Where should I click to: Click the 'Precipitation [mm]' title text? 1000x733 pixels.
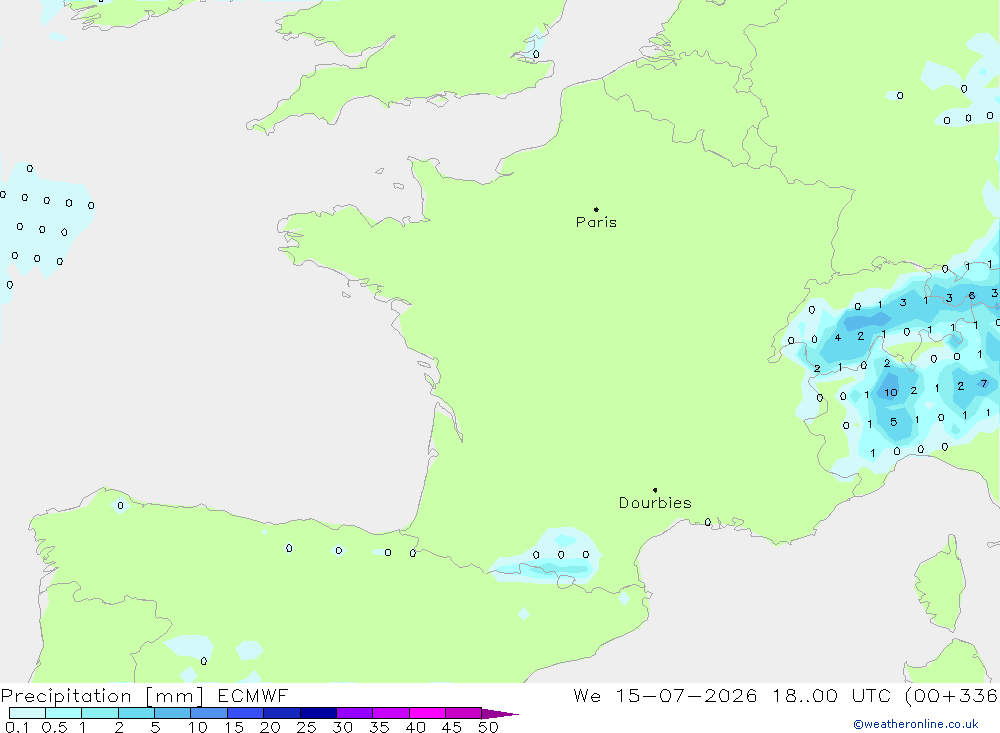pos(102,696)
